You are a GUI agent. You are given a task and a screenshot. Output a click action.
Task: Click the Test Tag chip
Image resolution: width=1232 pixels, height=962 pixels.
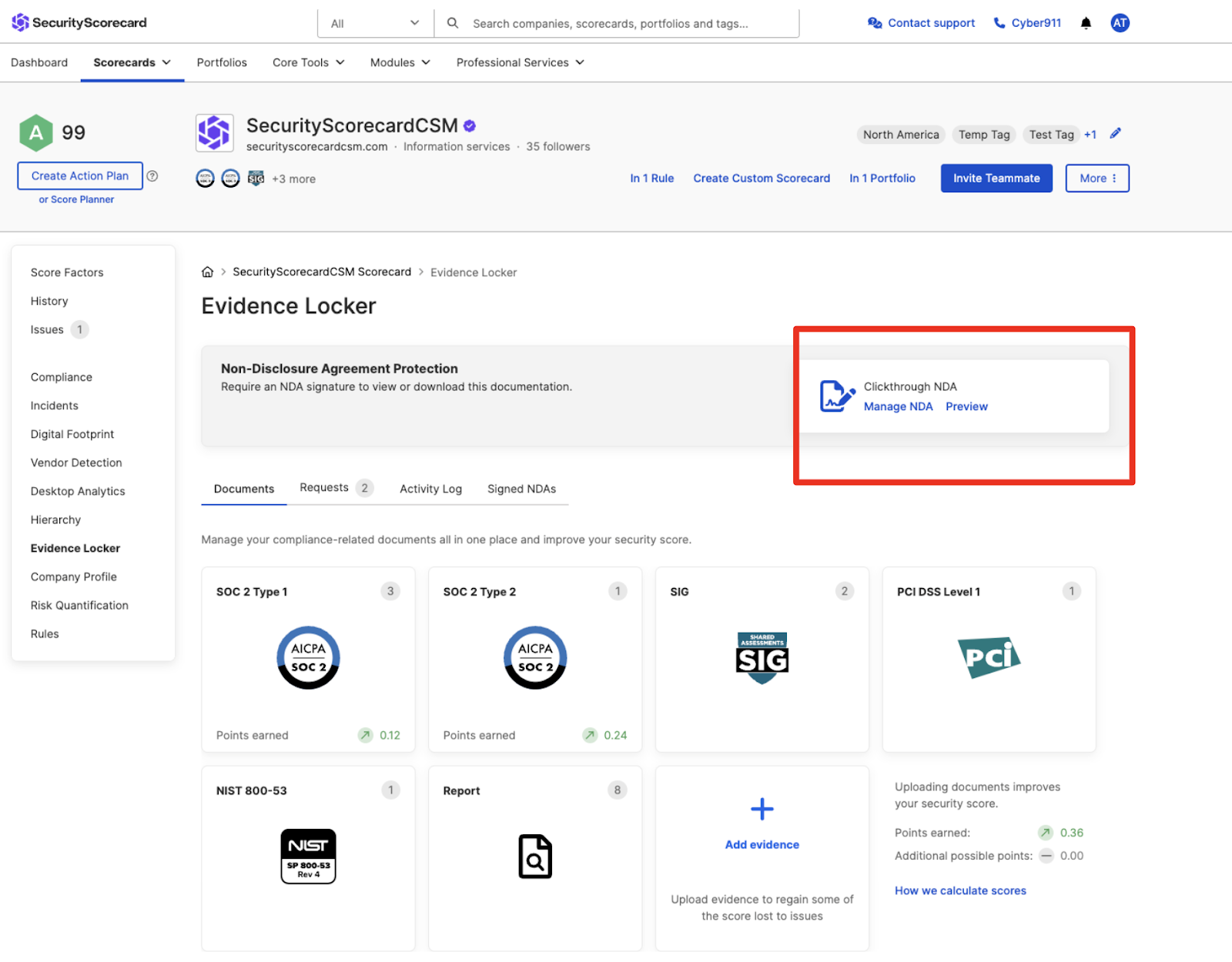1051,135
